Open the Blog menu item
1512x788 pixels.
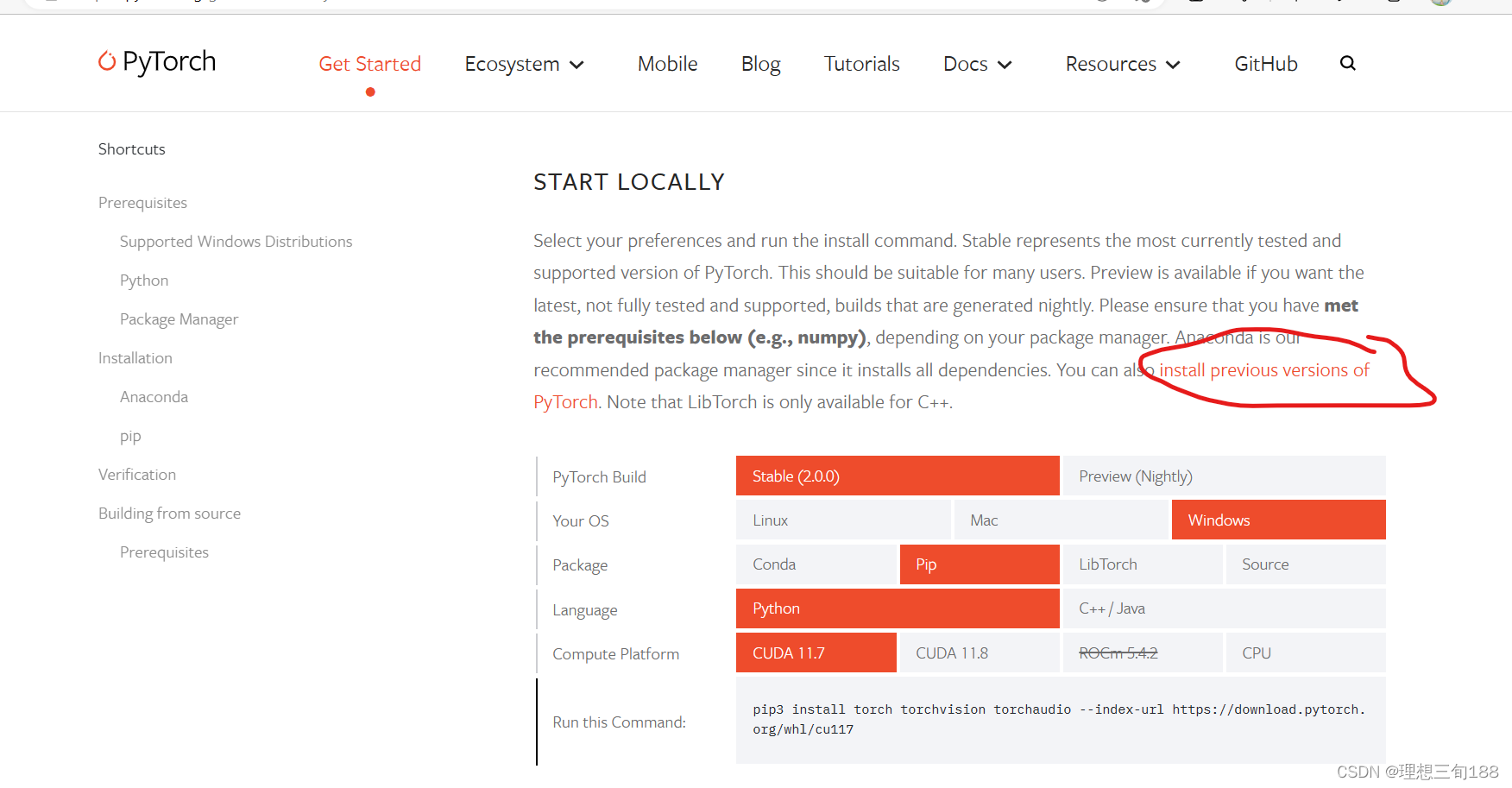pos(760,63)
